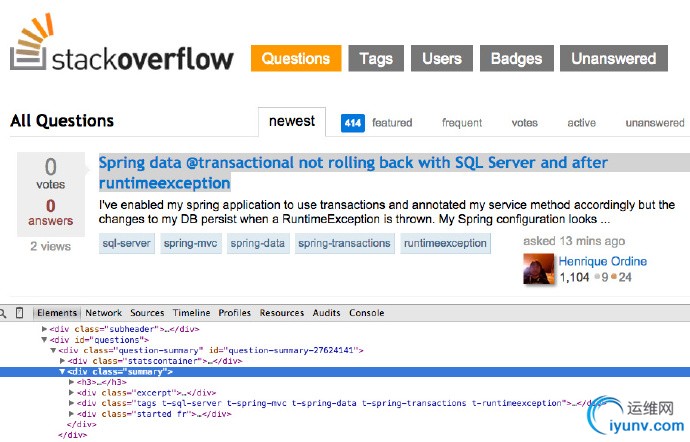Select the active tab

tap(581, 123)
